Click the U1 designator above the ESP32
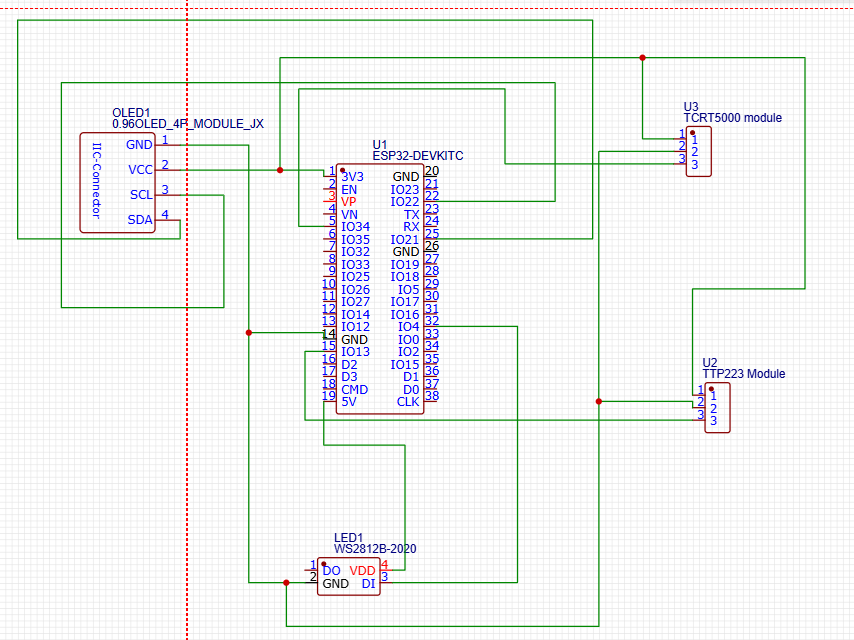This screenshot has height=640, width=854. [x=378, y=145]
